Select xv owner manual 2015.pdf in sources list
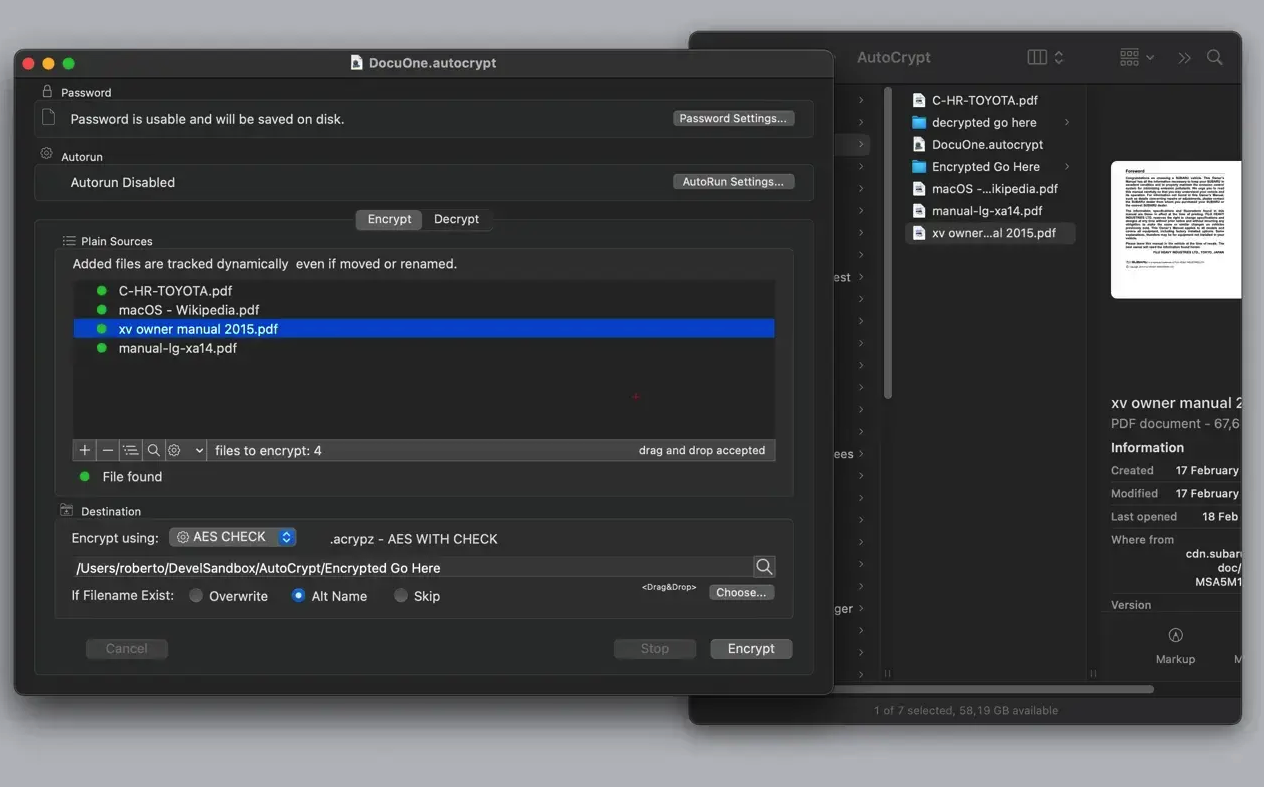Screen dimensions: 1264x787 197,328
